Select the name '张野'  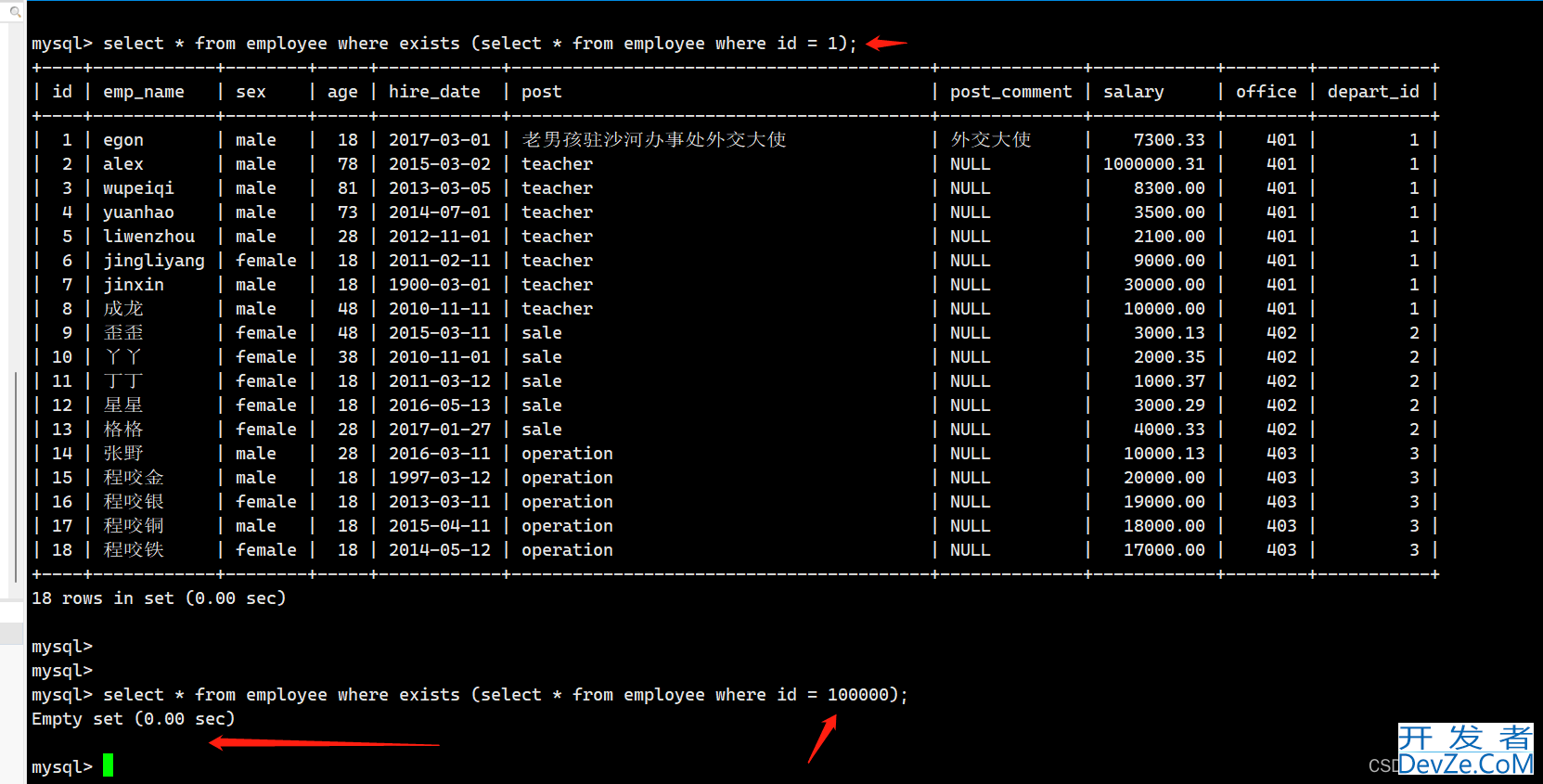point(123,454)
